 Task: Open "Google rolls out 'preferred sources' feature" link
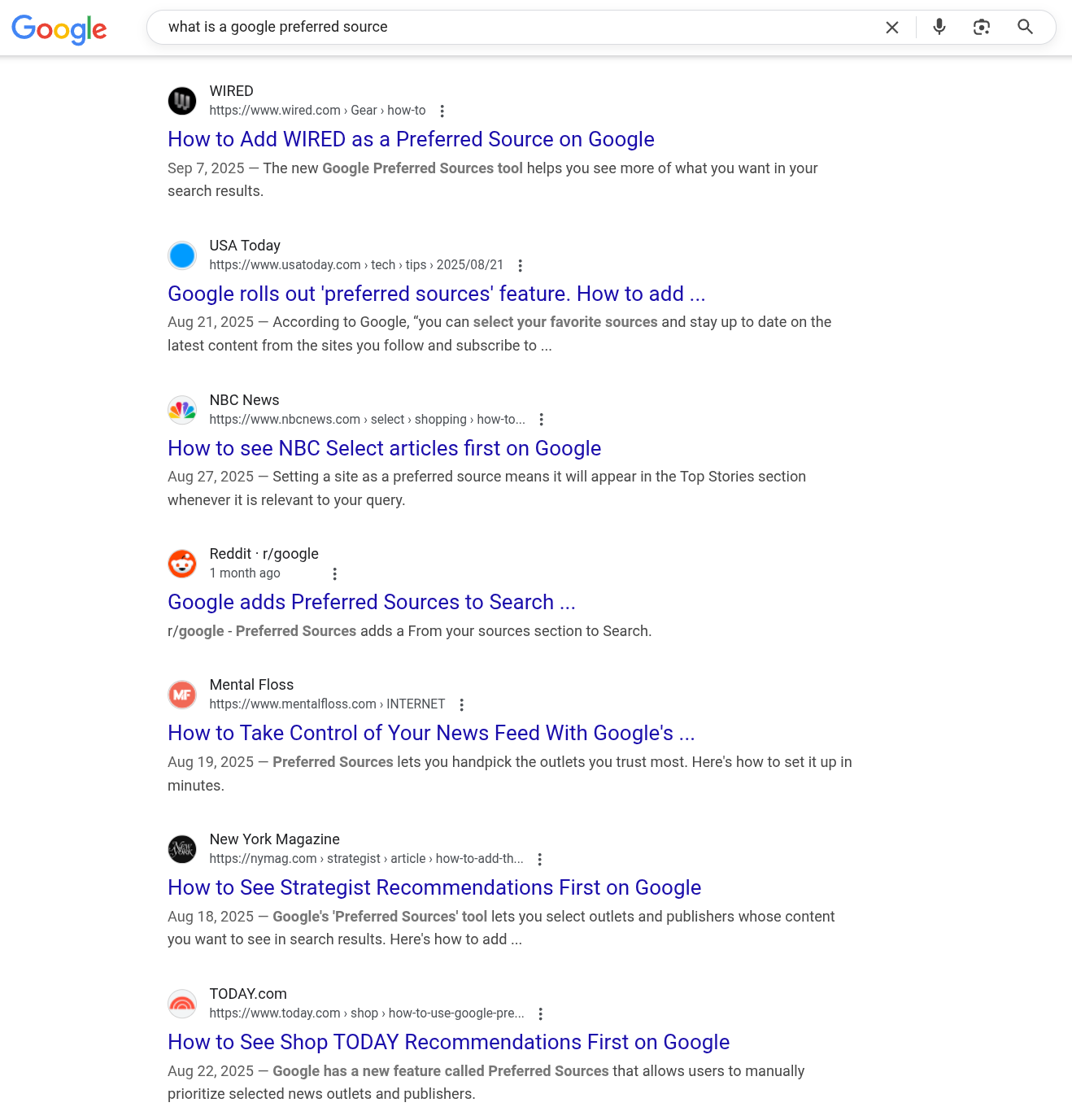436,294
